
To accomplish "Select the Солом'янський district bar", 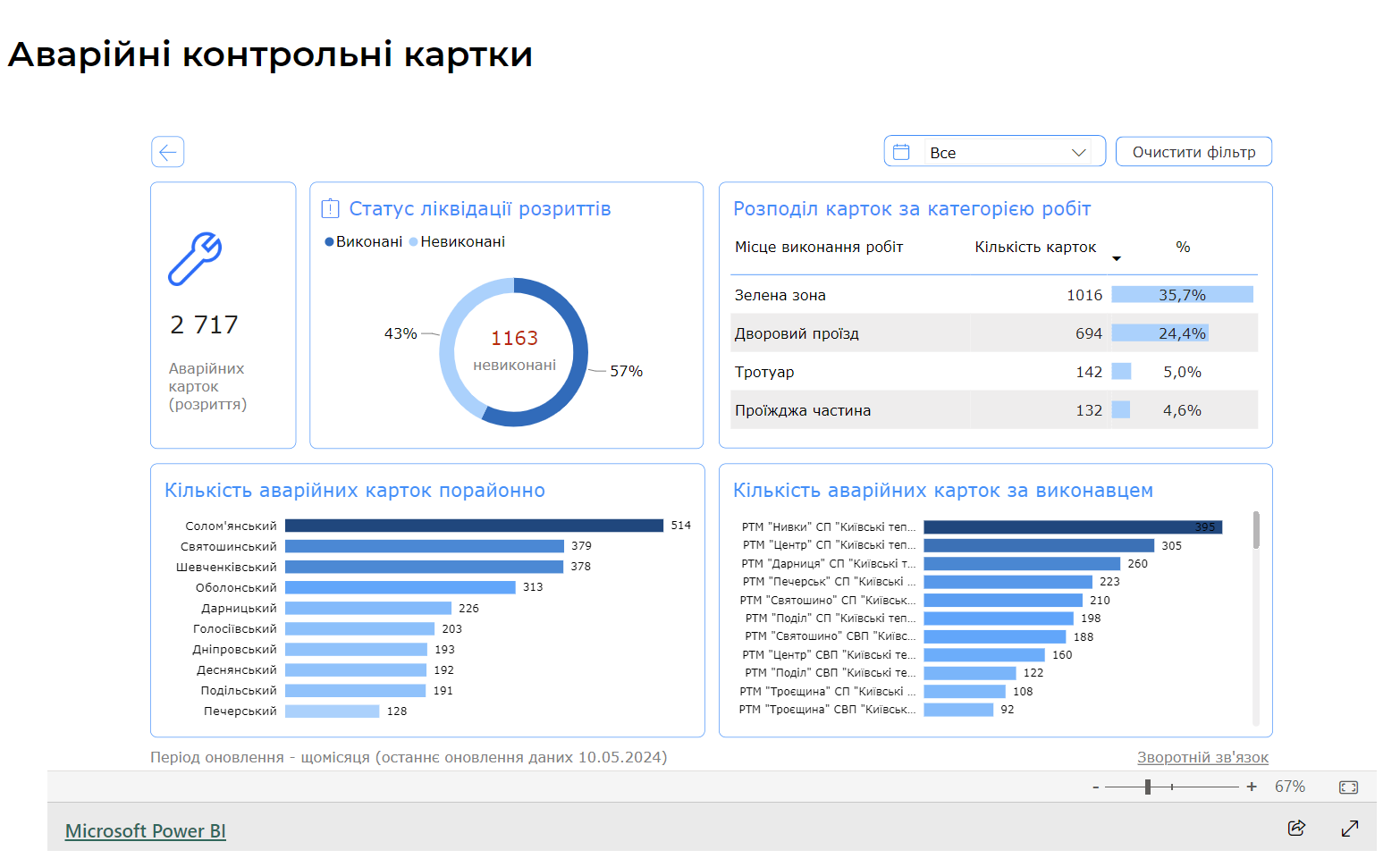I will tap(474, 526).
